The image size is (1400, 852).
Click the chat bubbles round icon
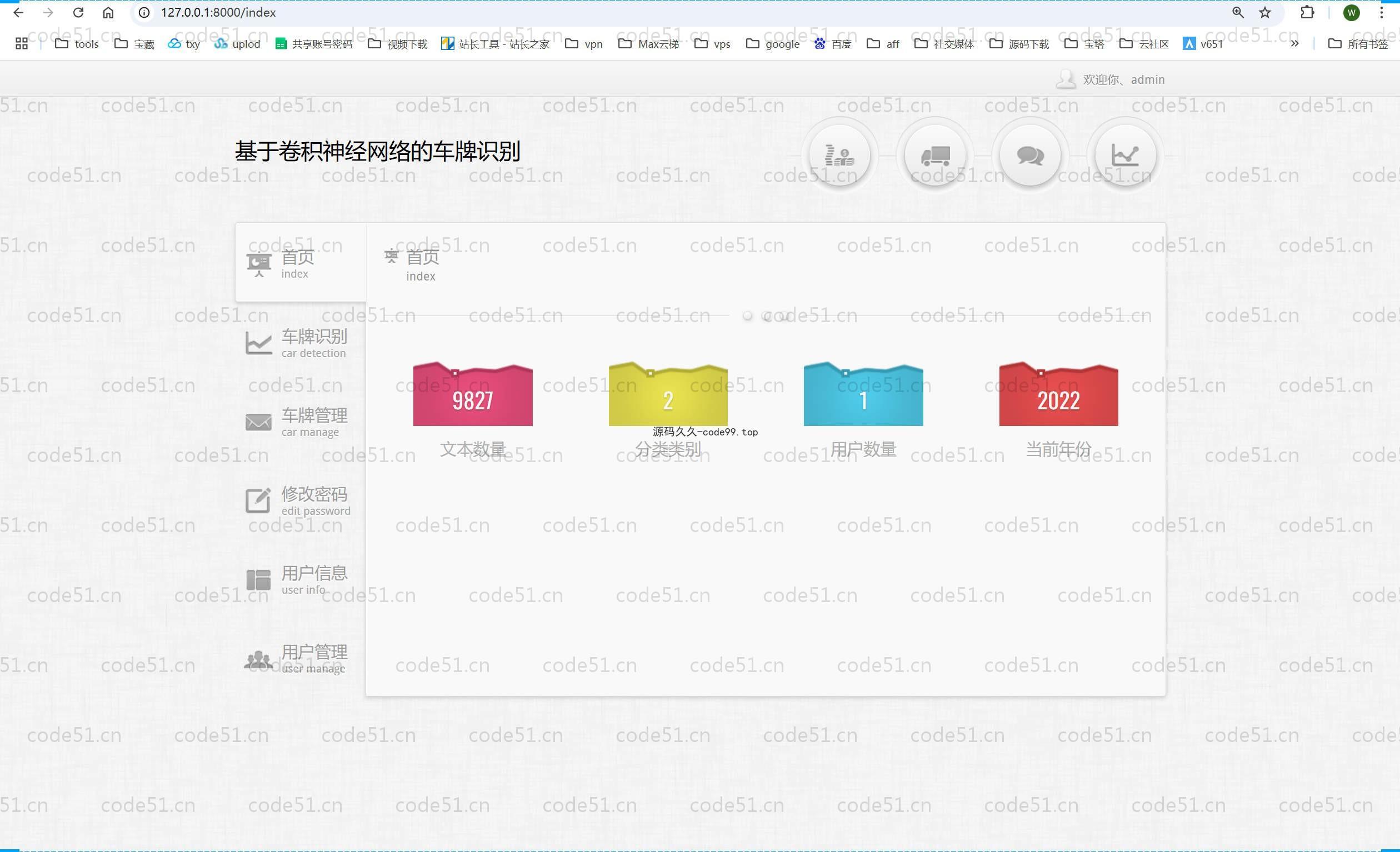pyautogui.click(x=1029, y=155)
